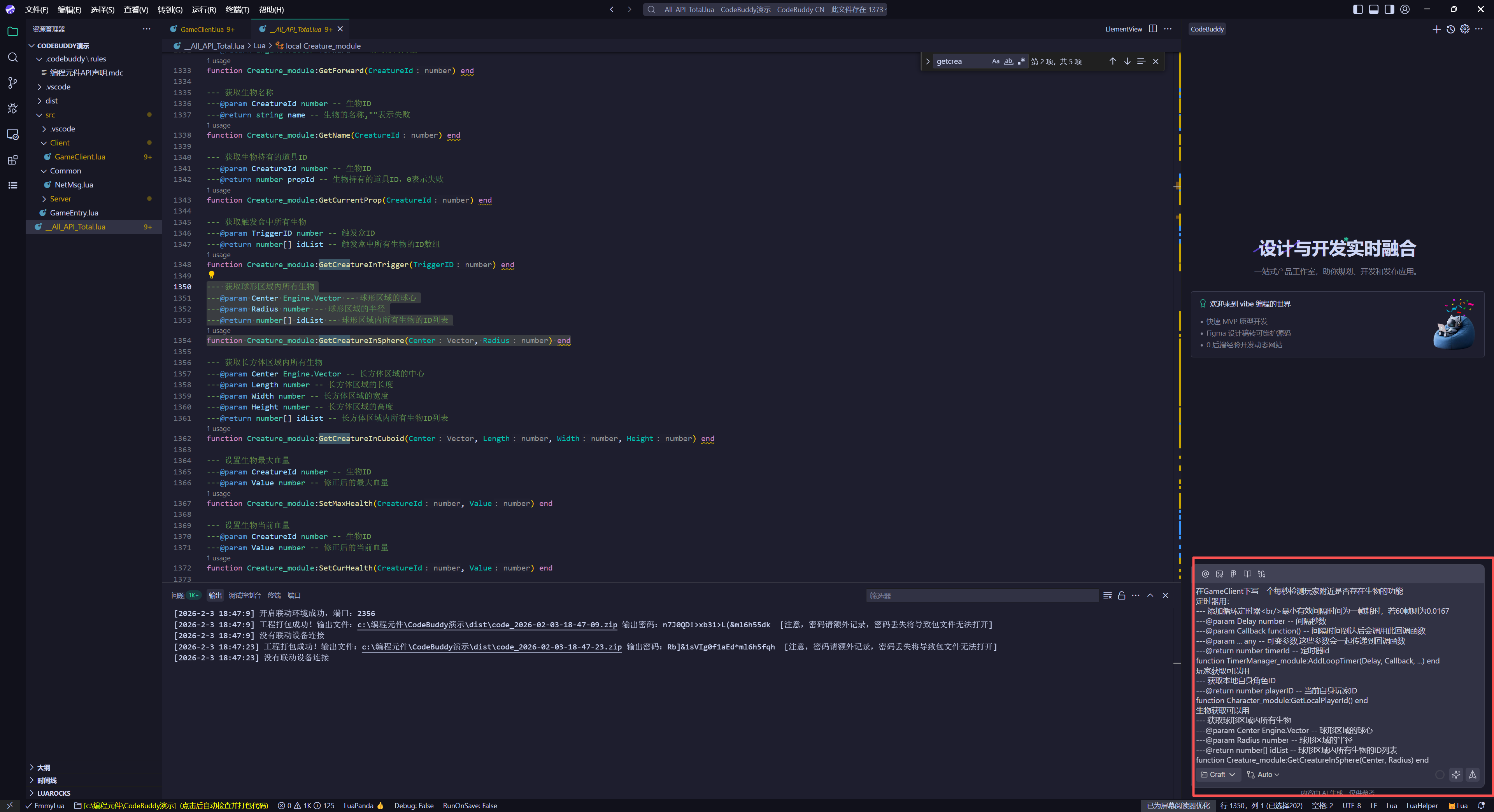The image size is (1494, 812).
Task: Click the enhance prompt sparkle icon
Action: coord(1456,774)
